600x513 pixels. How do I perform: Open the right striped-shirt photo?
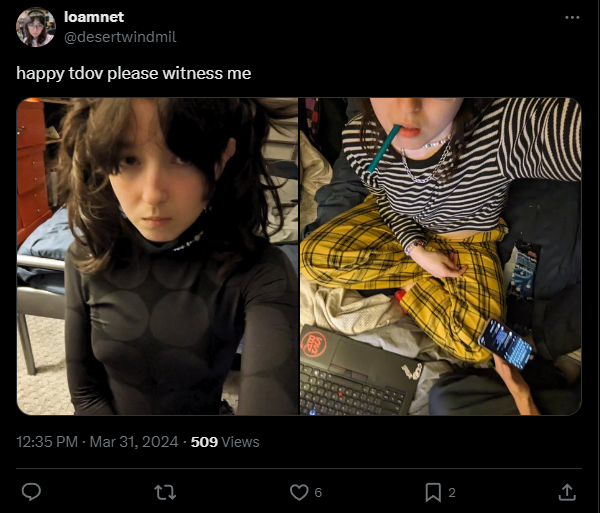pyautogui.click(x=440, y=256)
